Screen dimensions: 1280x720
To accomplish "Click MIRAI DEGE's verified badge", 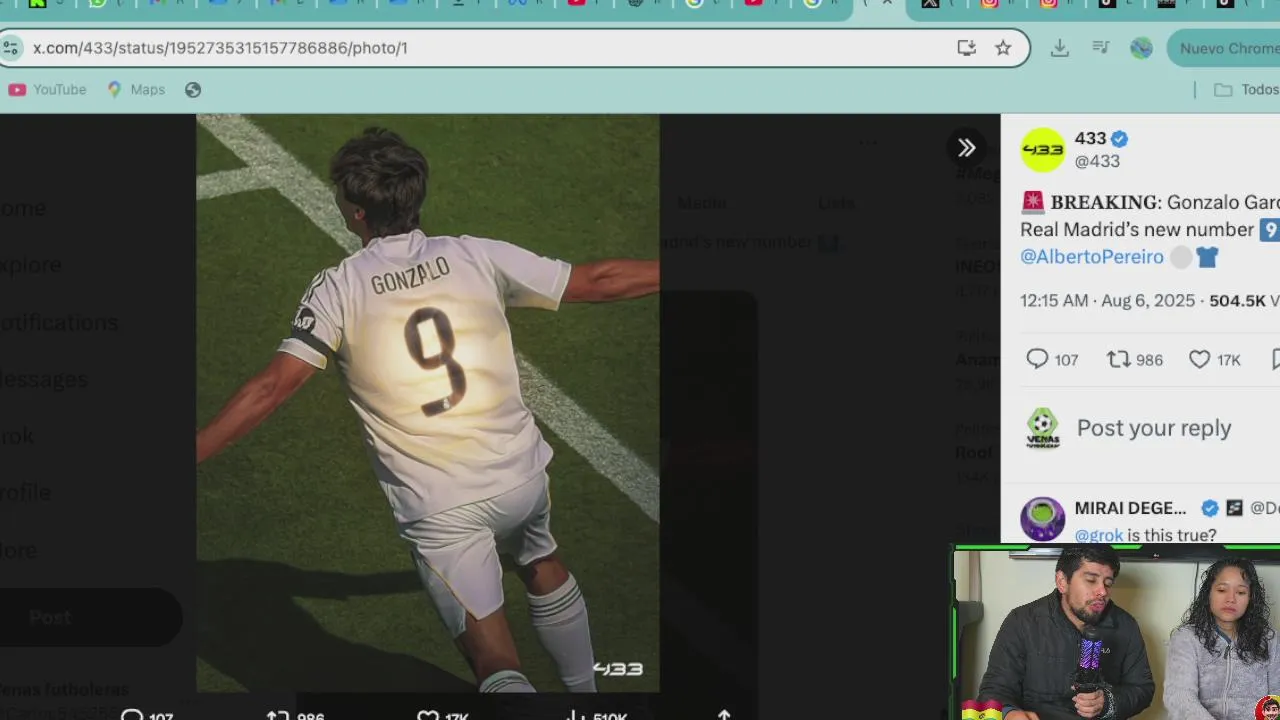I will click(x=1210, y=508).
